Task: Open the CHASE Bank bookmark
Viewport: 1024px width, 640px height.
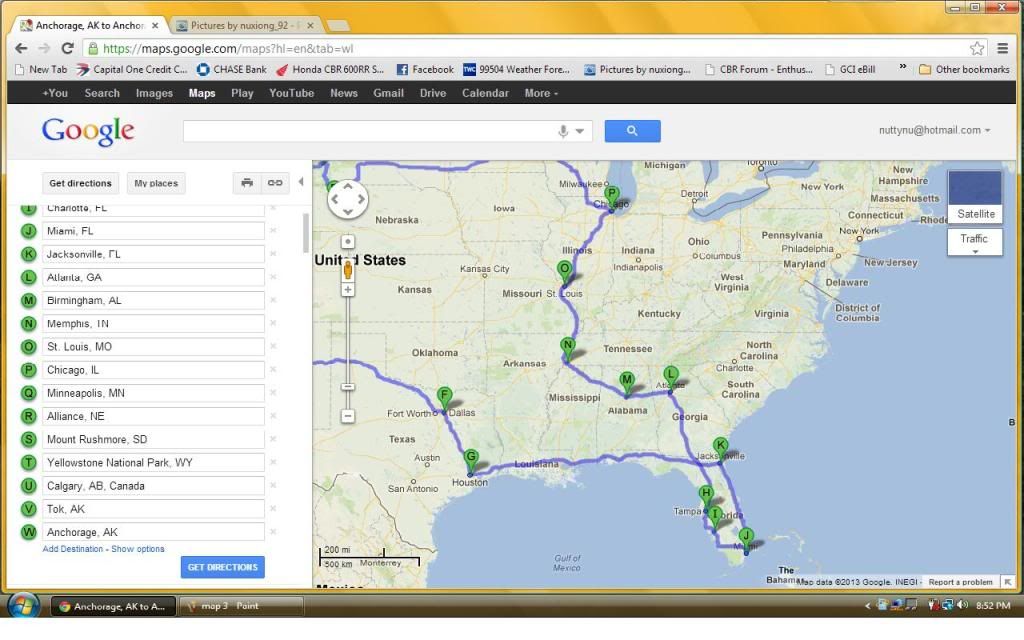Action: tap(232, 69)
